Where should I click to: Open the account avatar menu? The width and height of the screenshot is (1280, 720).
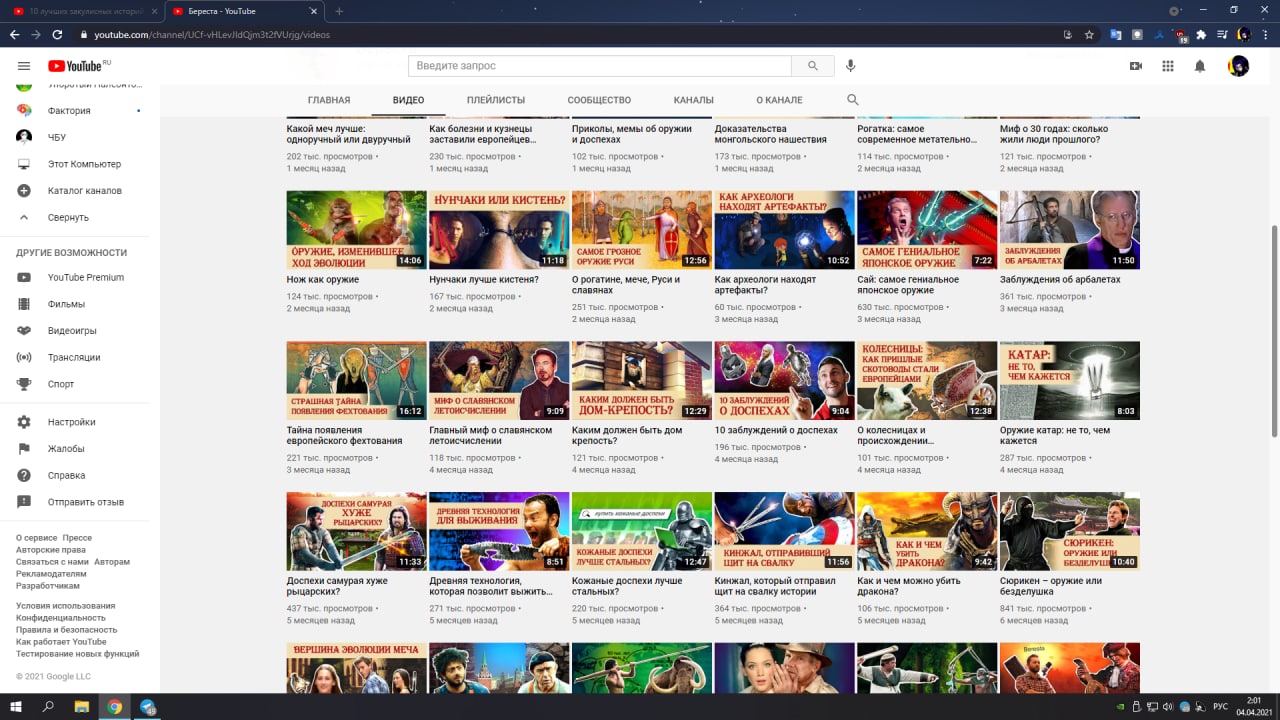tap(1238, 66)
